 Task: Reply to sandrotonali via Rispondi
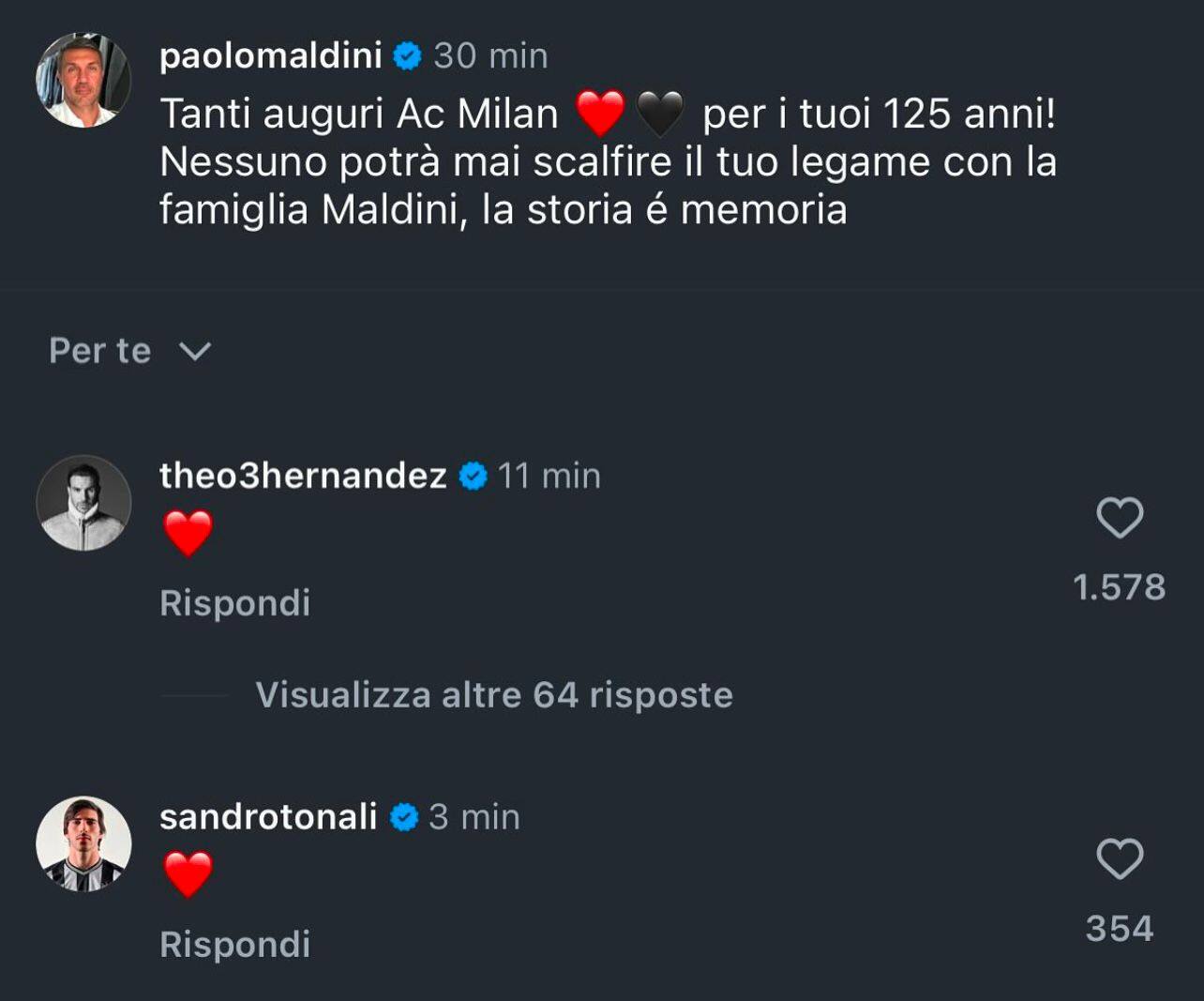click(x=234, y=945)
